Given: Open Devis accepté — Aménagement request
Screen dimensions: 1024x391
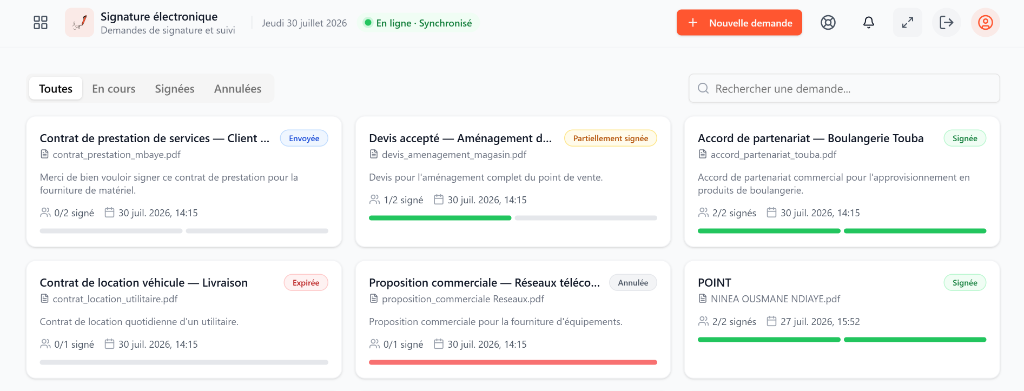Looking at the screenshot, I should (x=461, y=138).
